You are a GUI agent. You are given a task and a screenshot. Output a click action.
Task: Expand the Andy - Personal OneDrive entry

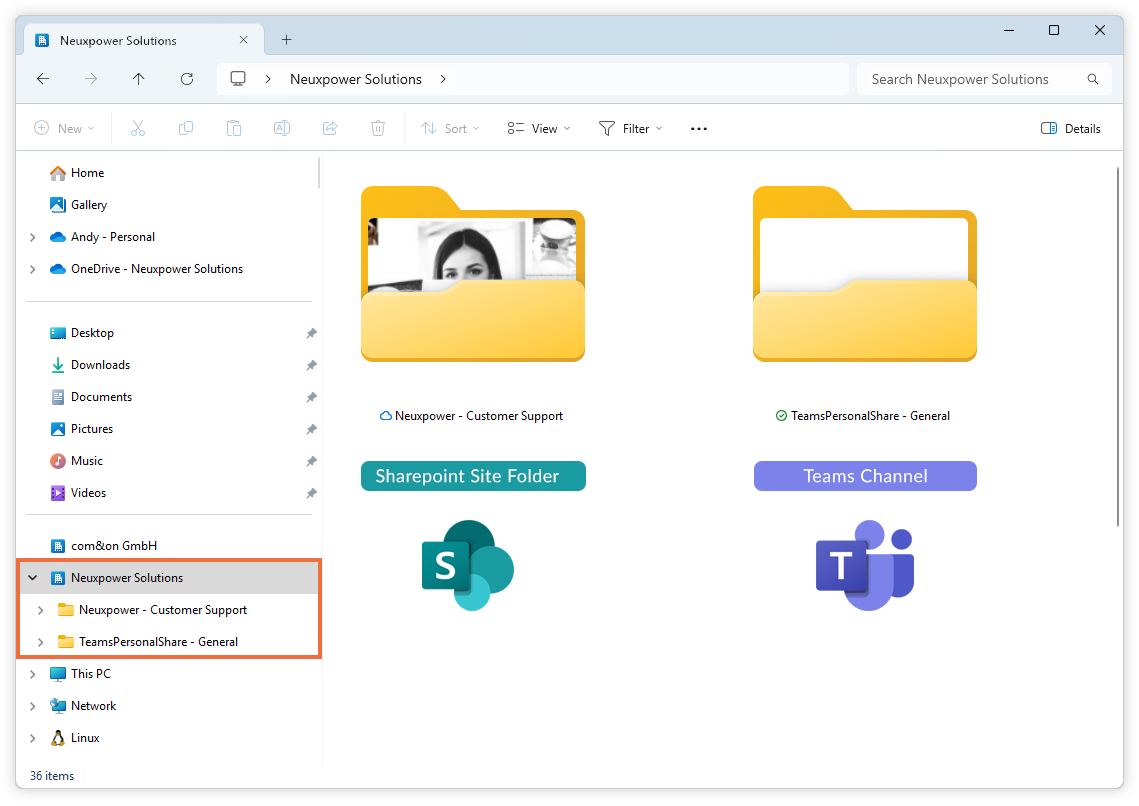[x=31, y=237]
